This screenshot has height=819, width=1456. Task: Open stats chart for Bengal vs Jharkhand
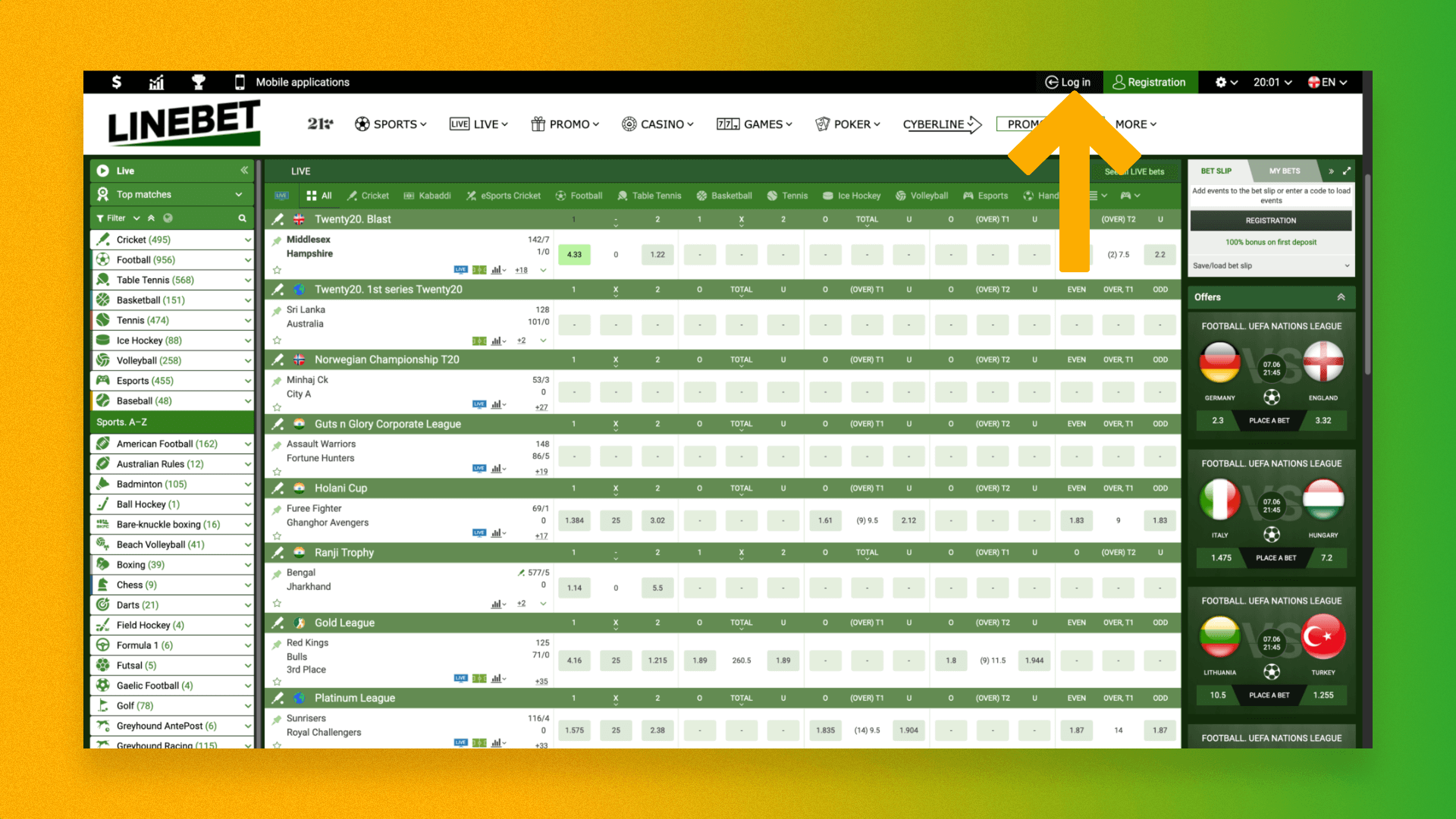point(498,604)
